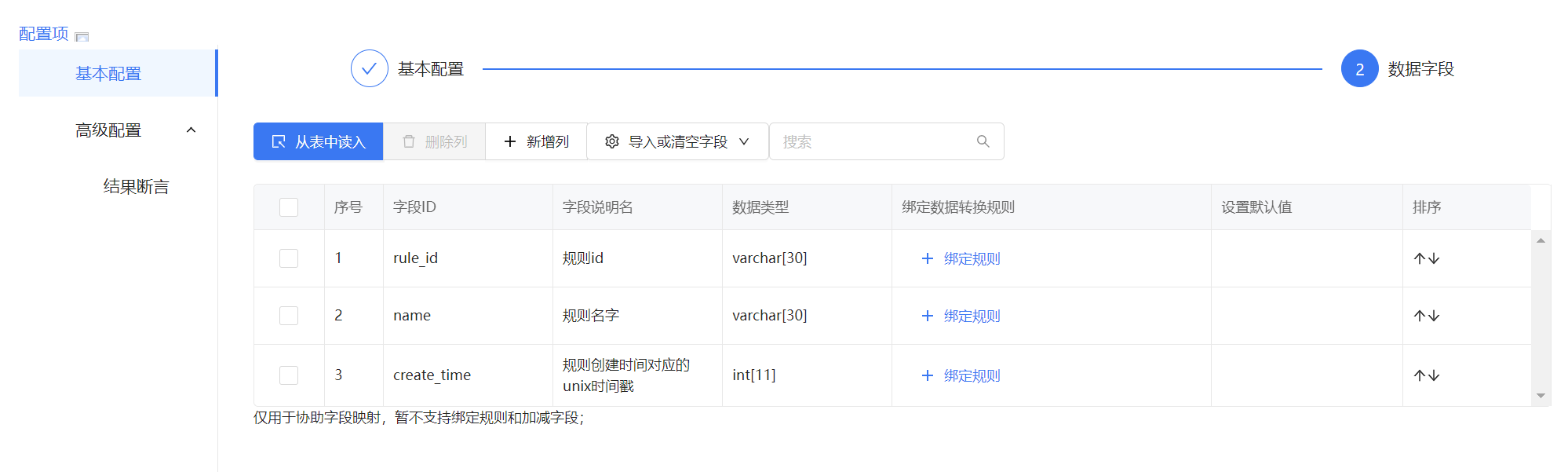This screenshot has width=1568, height=472.
Task: Click the create_time field ID cell
Action: click(x=468, y=375)
